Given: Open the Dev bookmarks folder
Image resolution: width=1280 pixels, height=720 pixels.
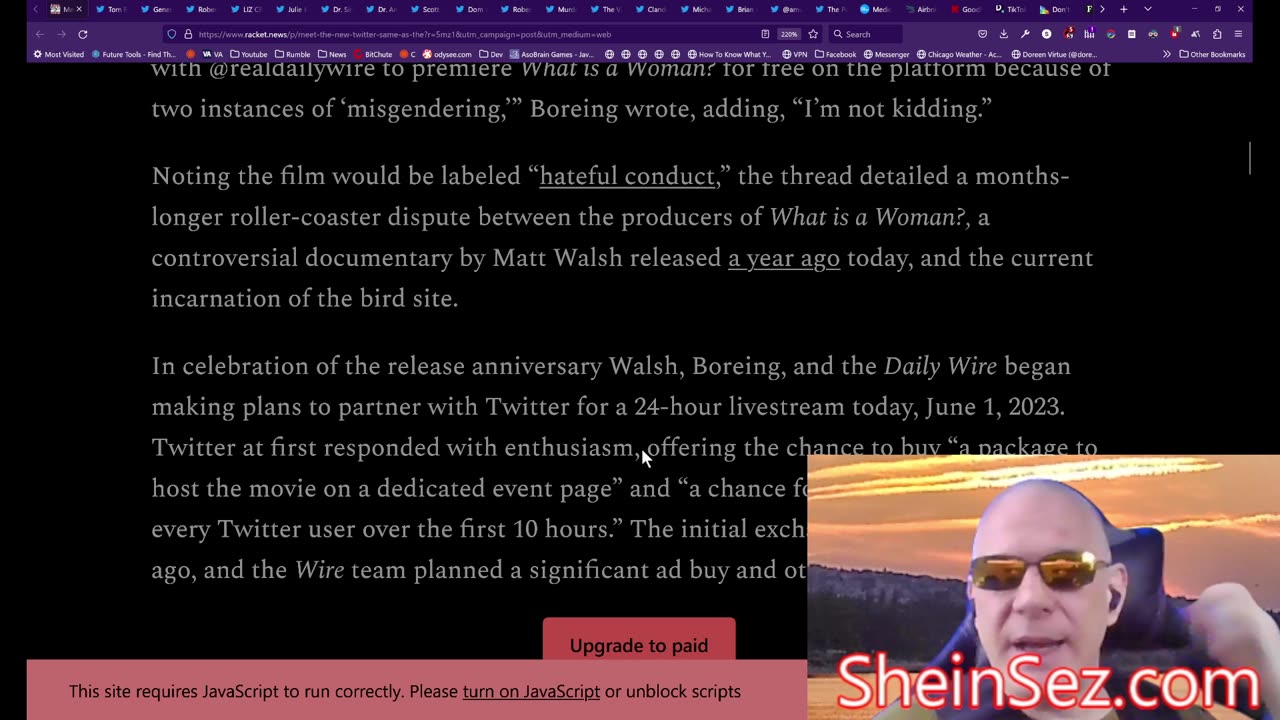Looking at the screenshot, I should click(491, 54).
